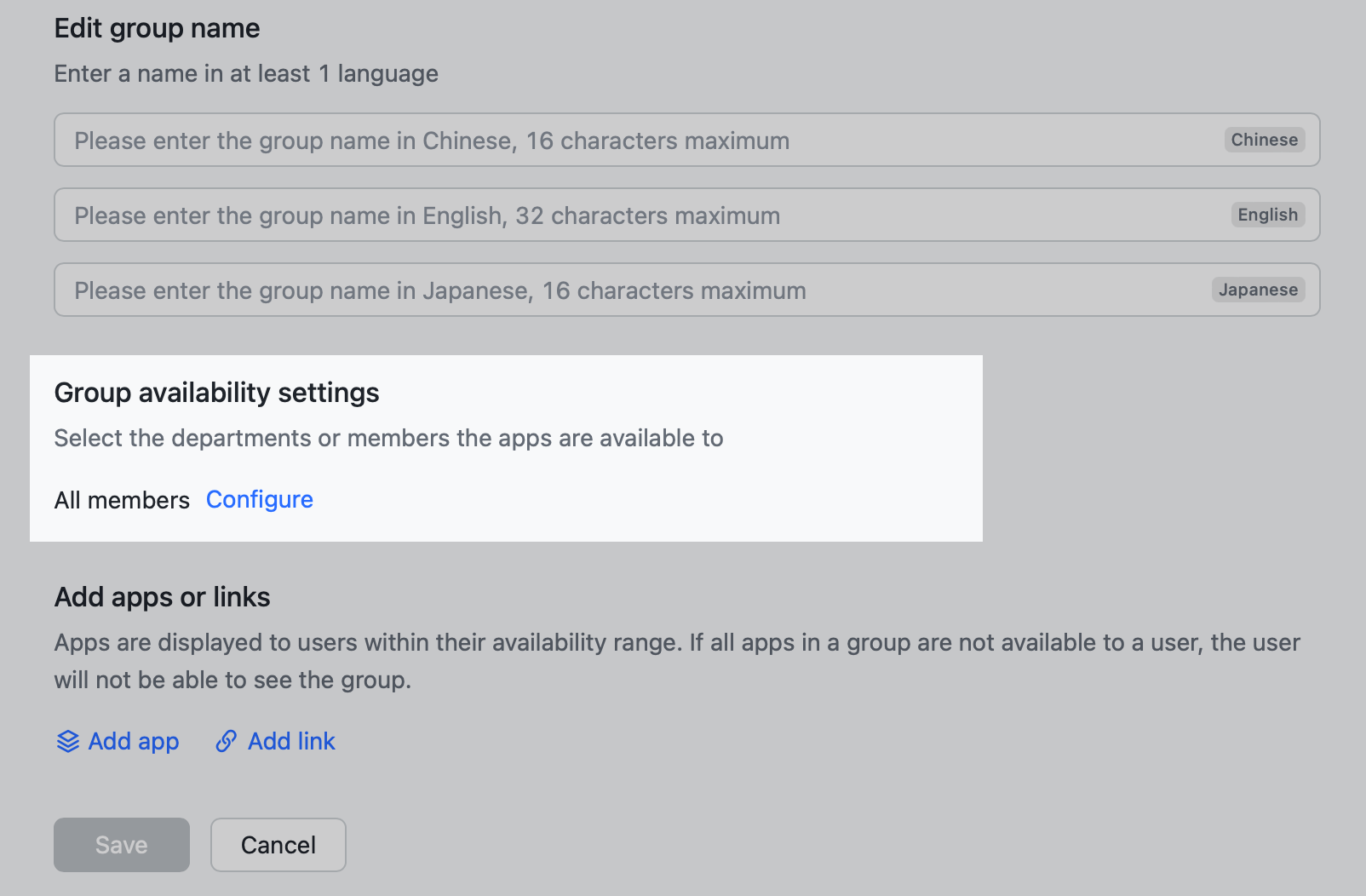1366x896 pixels.
Task: Click the stacked layers icon beside Add app
Action: point(68,742)
